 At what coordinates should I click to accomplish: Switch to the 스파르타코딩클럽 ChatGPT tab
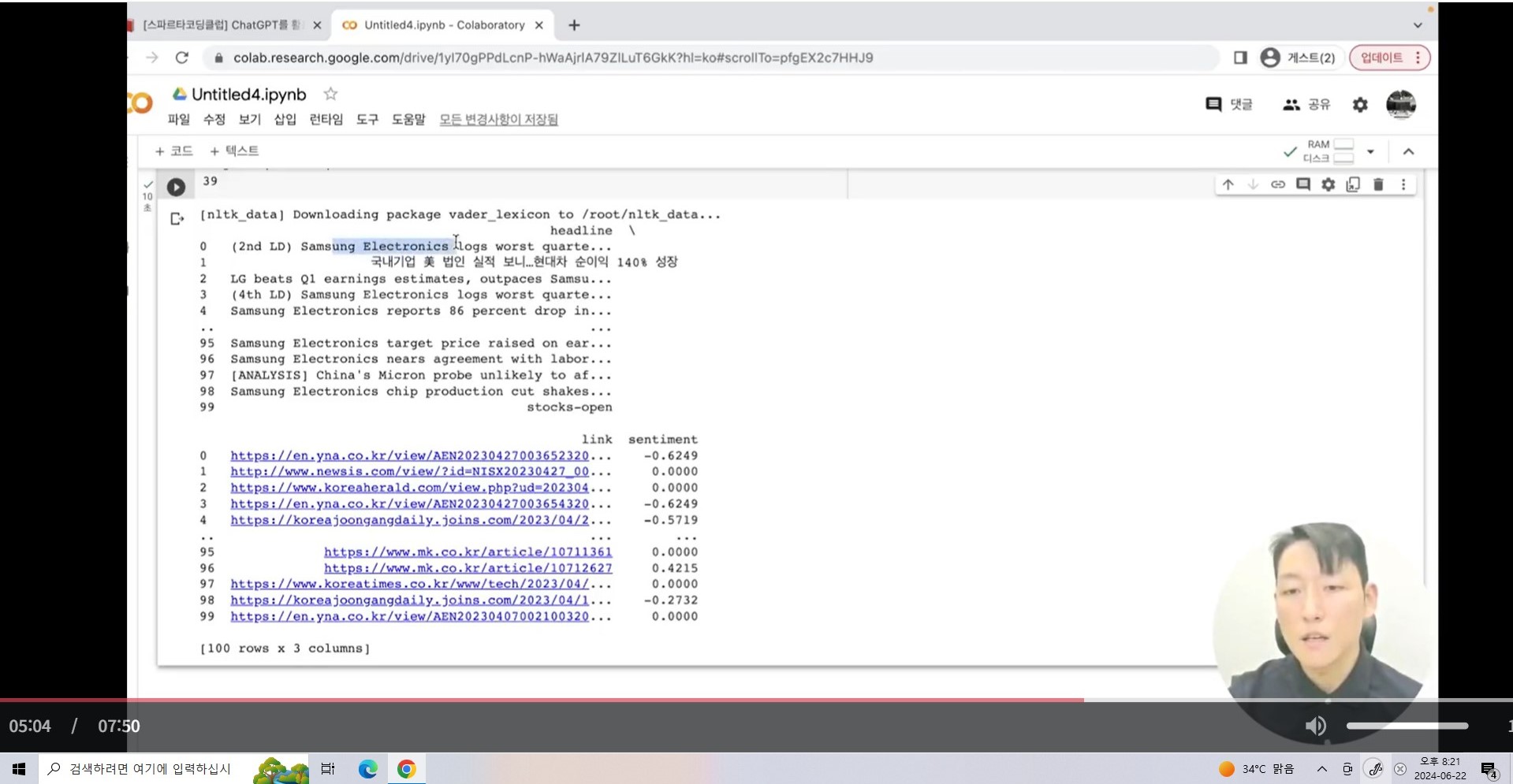221,25
